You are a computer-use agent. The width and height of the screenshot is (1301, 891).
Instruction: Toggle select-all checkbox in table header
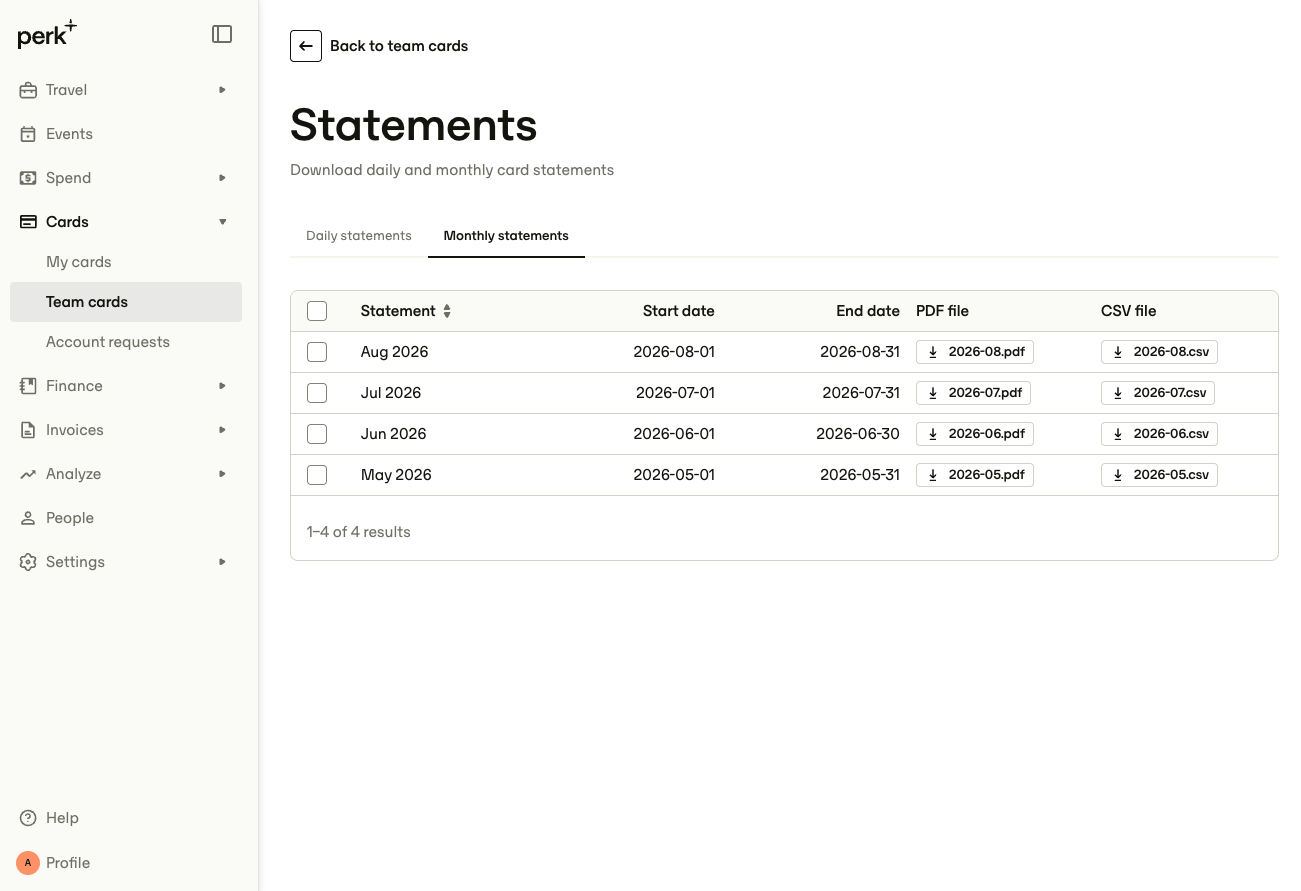(x=317, y=311)
